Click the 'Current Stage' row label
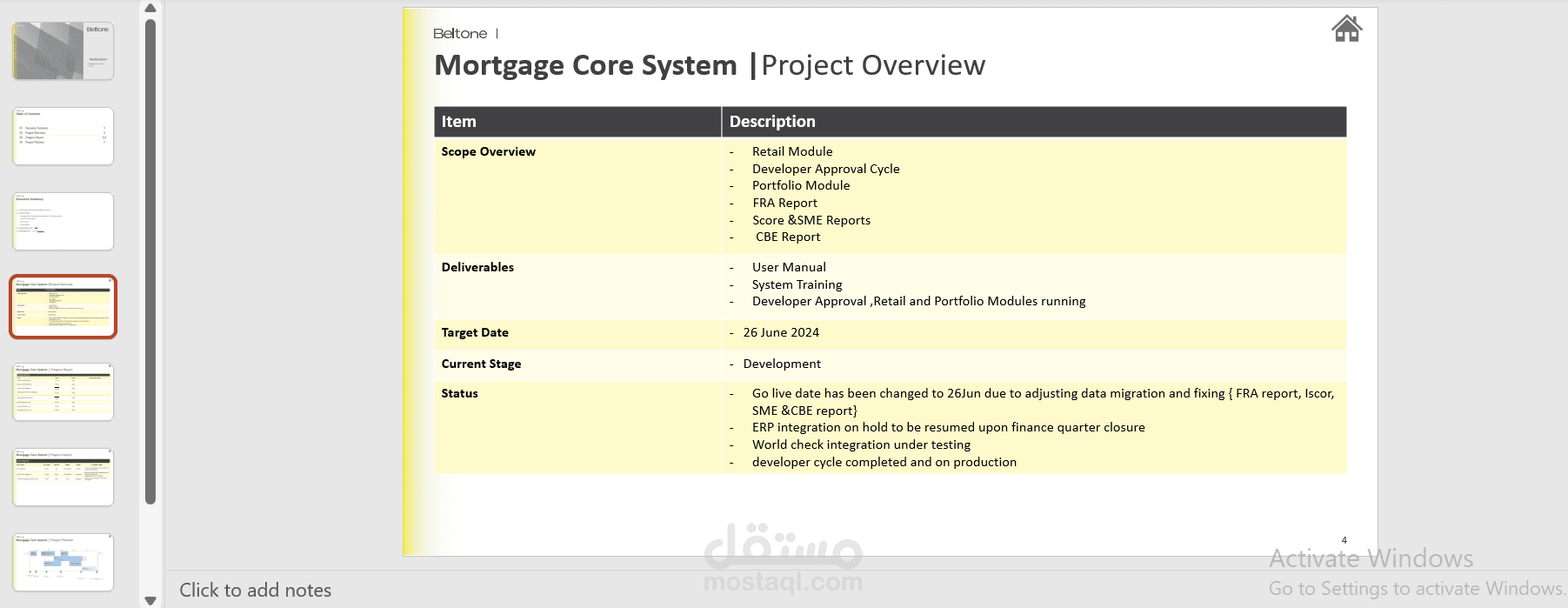The image size is (1568, 608). tap(481, 364)
